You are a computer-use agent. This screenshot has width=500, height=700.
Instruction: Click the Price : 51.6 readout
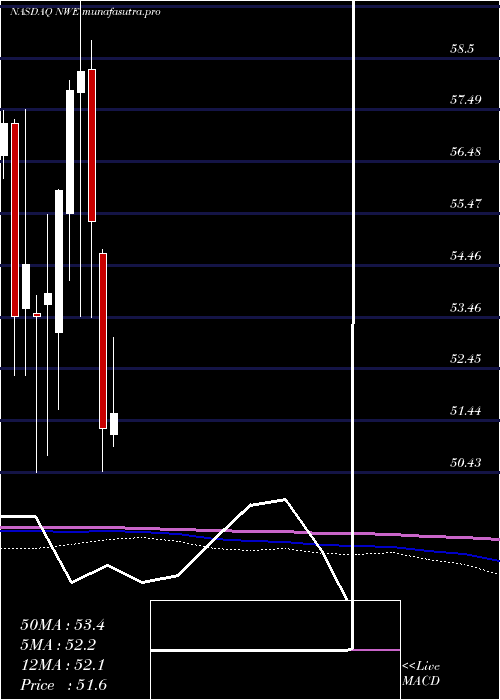coord(63,685)
